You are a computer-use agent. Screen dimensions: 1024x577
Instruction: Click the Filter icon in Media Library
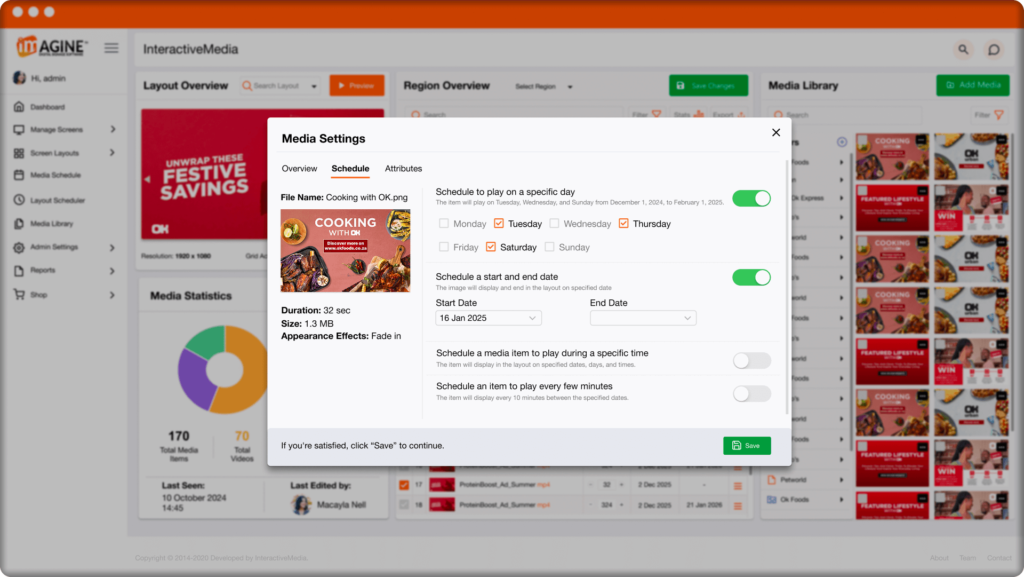[999, 116]
